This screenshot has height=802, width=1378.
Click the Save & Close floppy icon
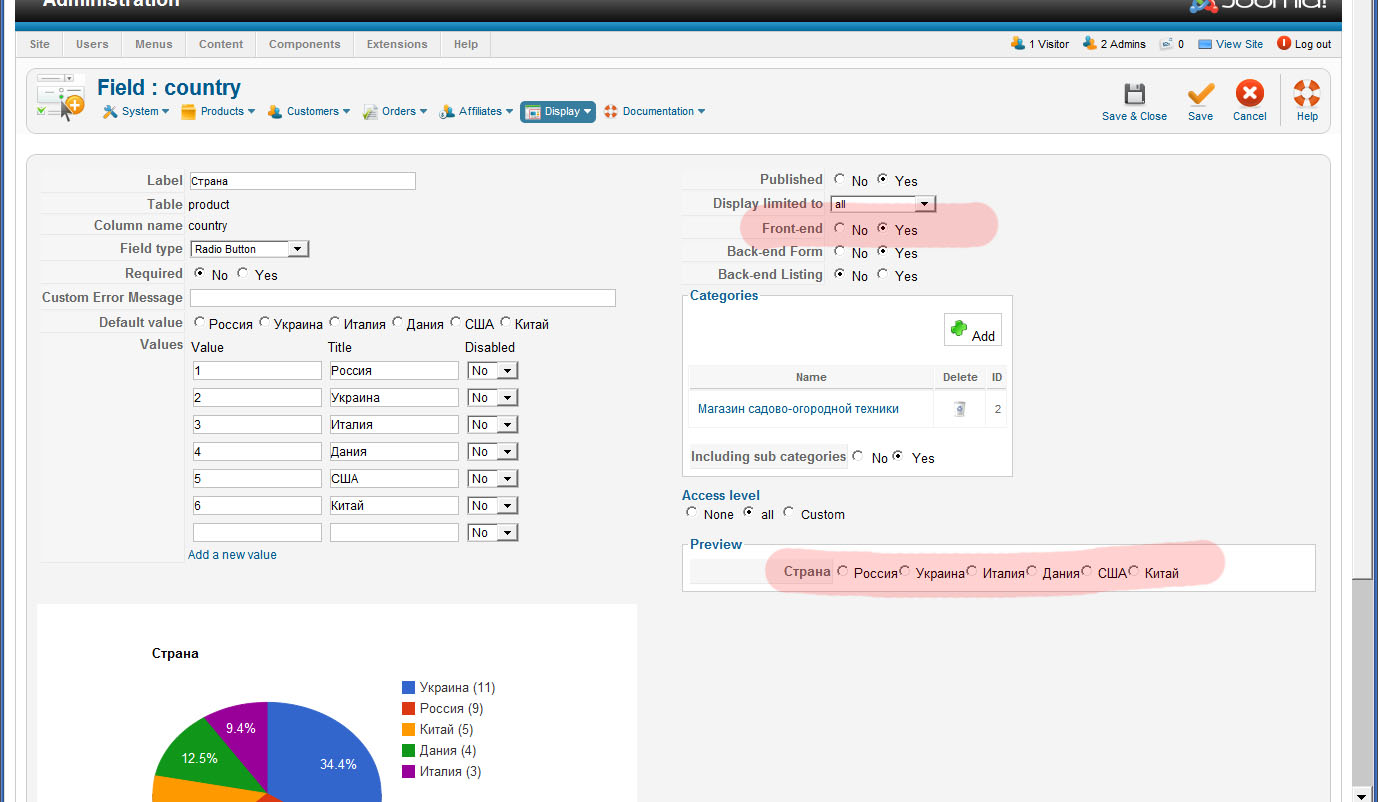tap(1134, 94)
